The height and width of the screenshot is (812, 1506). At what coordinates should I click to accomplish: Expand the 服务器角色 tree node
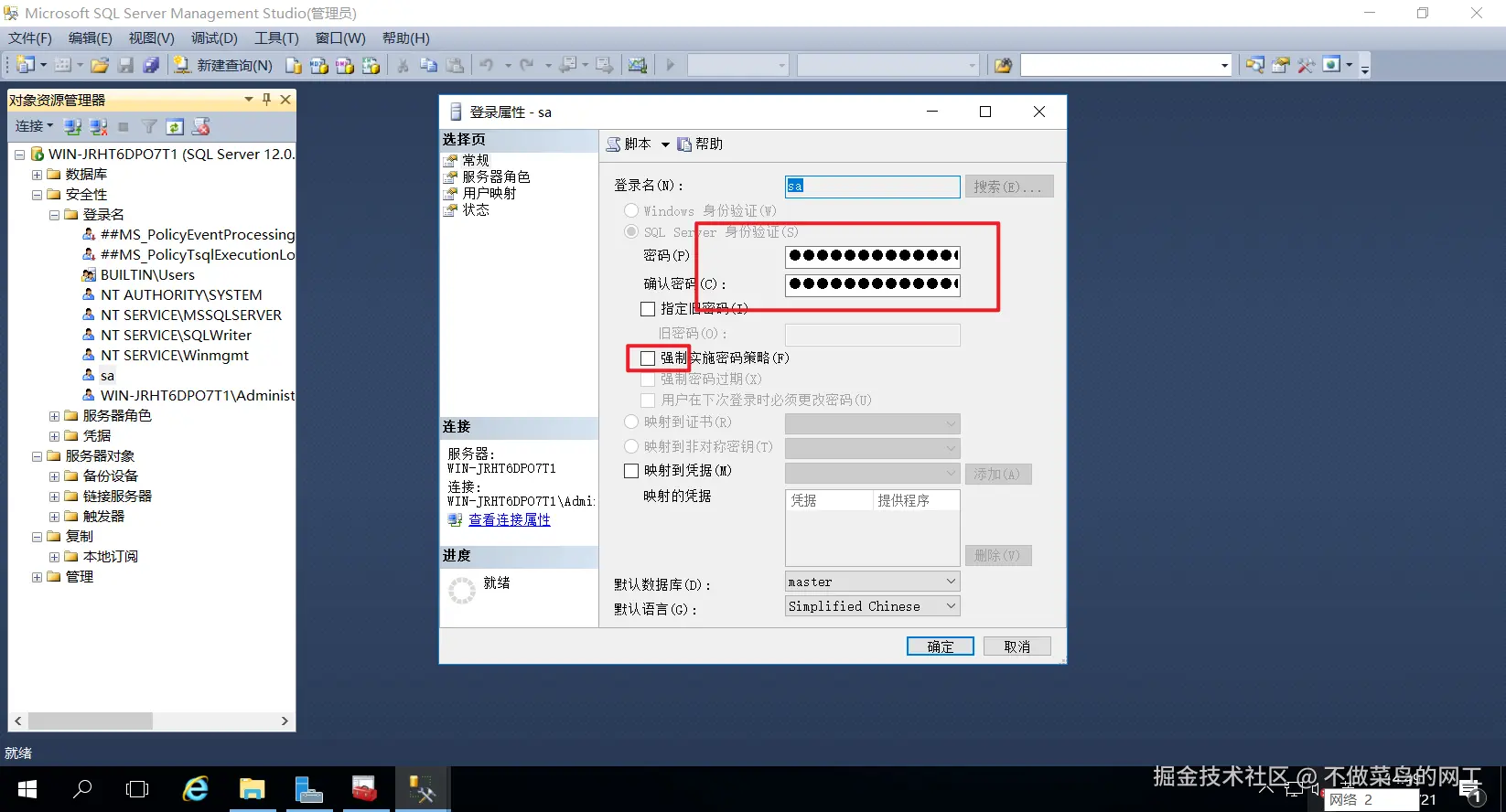(x=54, y=416)
